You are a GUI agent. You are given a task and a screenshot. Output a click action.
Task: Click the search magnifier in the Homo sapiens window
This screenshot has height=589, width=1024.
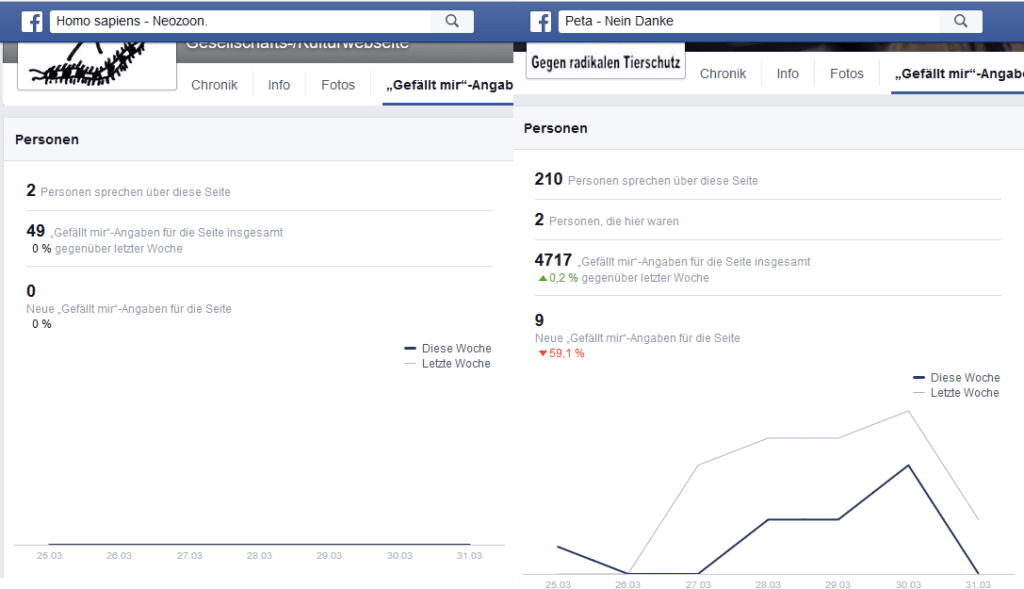click(452, 21)
